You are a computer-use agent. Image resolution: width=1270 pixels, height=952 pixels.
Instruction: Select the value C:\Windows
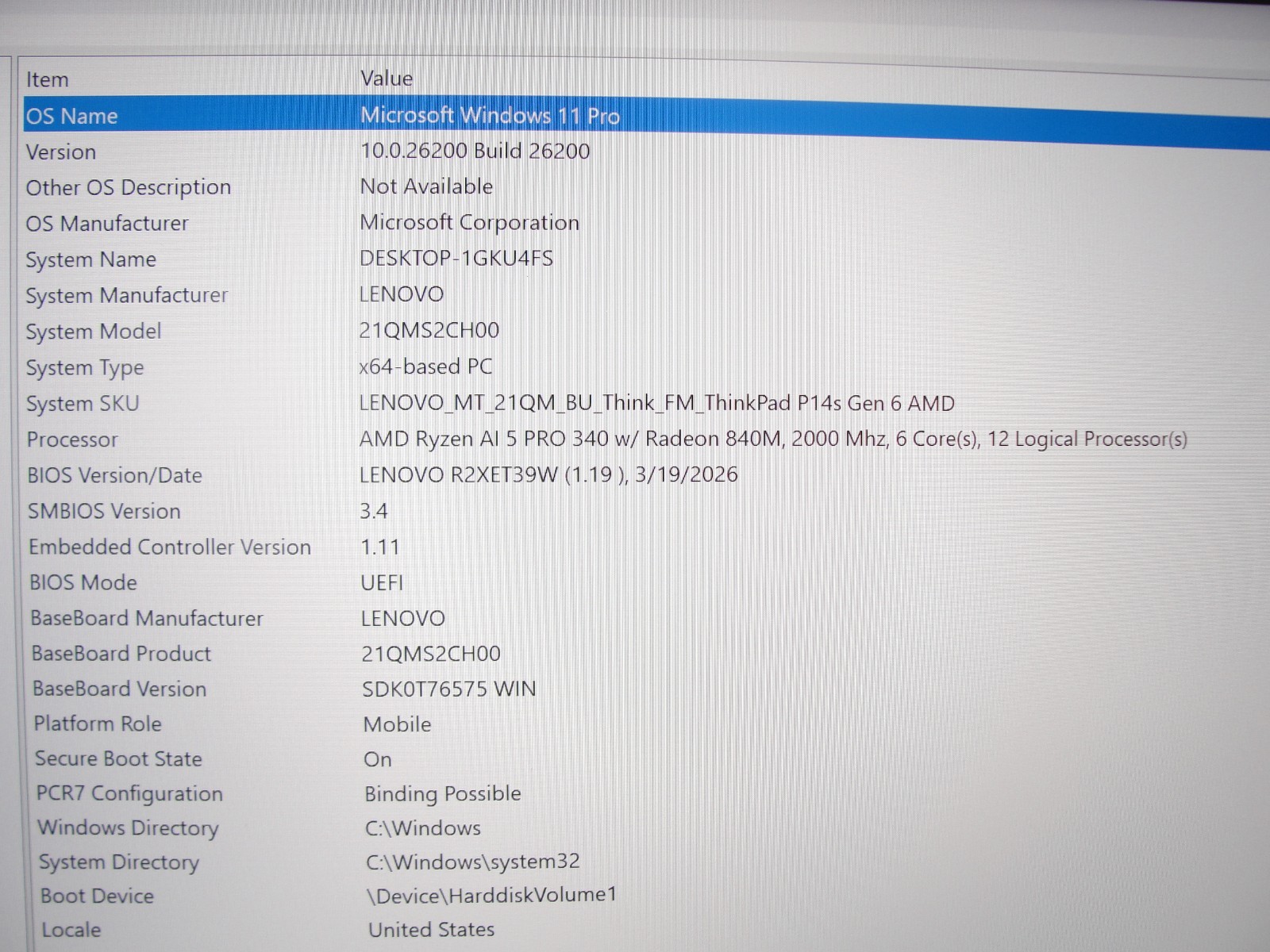pyautogui.click(x=423, y=828)
